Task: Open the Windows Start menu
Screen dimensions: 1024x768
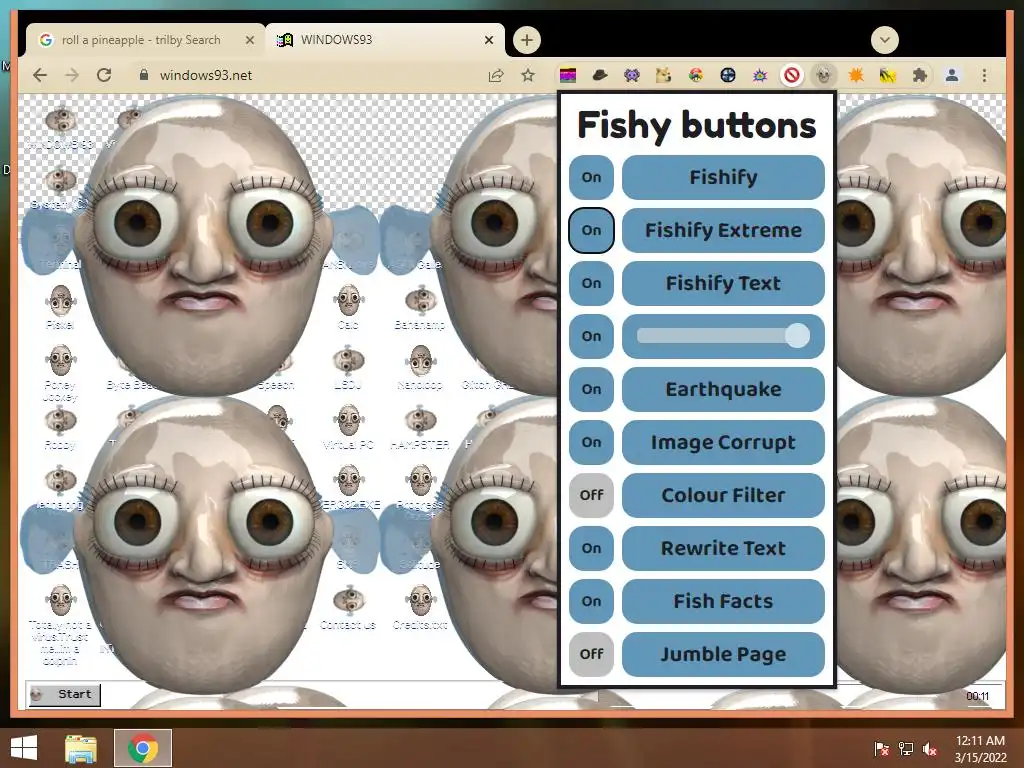Action: click(24, 748)
